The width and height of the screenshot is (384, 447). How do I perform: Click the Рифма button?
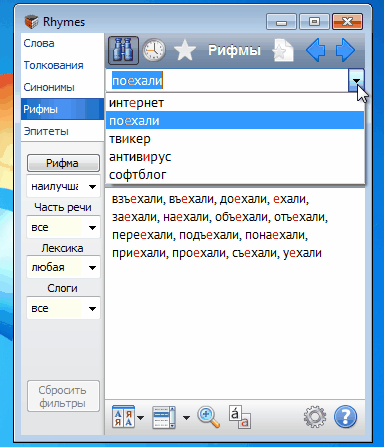point(63,163)
